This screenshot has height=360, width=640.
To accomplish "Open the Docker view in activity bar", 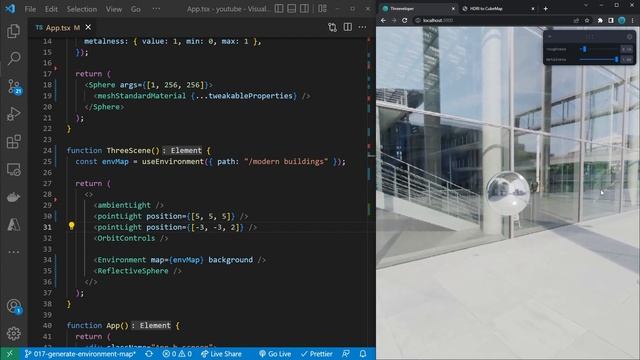I will pos(13,197).
